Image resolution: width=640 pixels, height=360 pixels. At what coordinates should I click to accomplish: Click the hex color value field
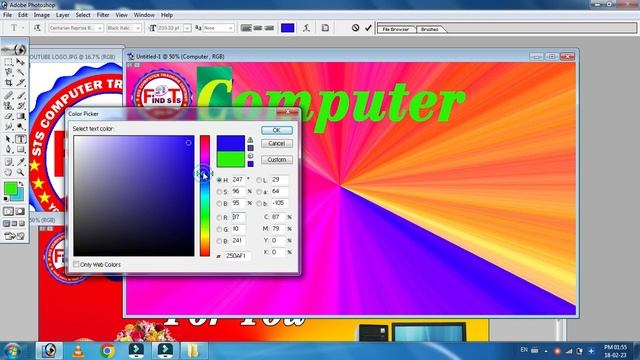pyautogui.click(x=238, y=256)
